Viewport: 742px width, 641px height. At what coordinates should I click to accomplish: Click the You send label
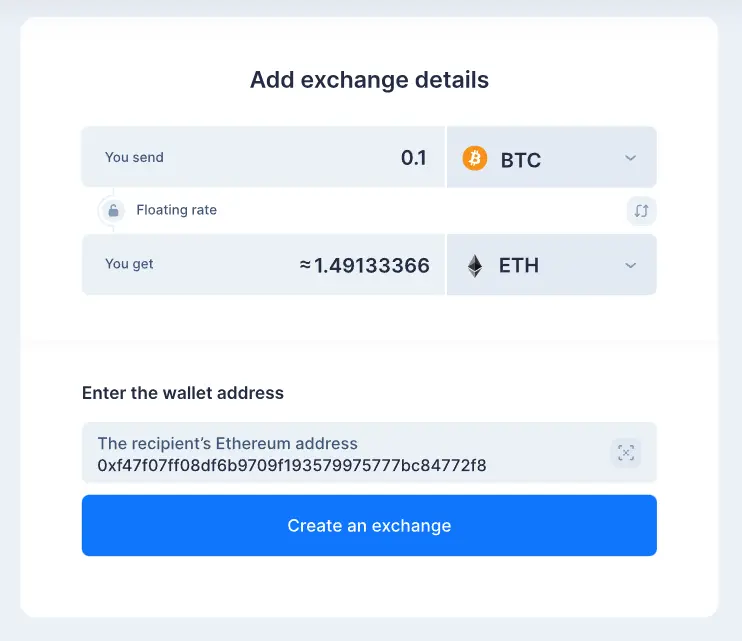(134, 157)
